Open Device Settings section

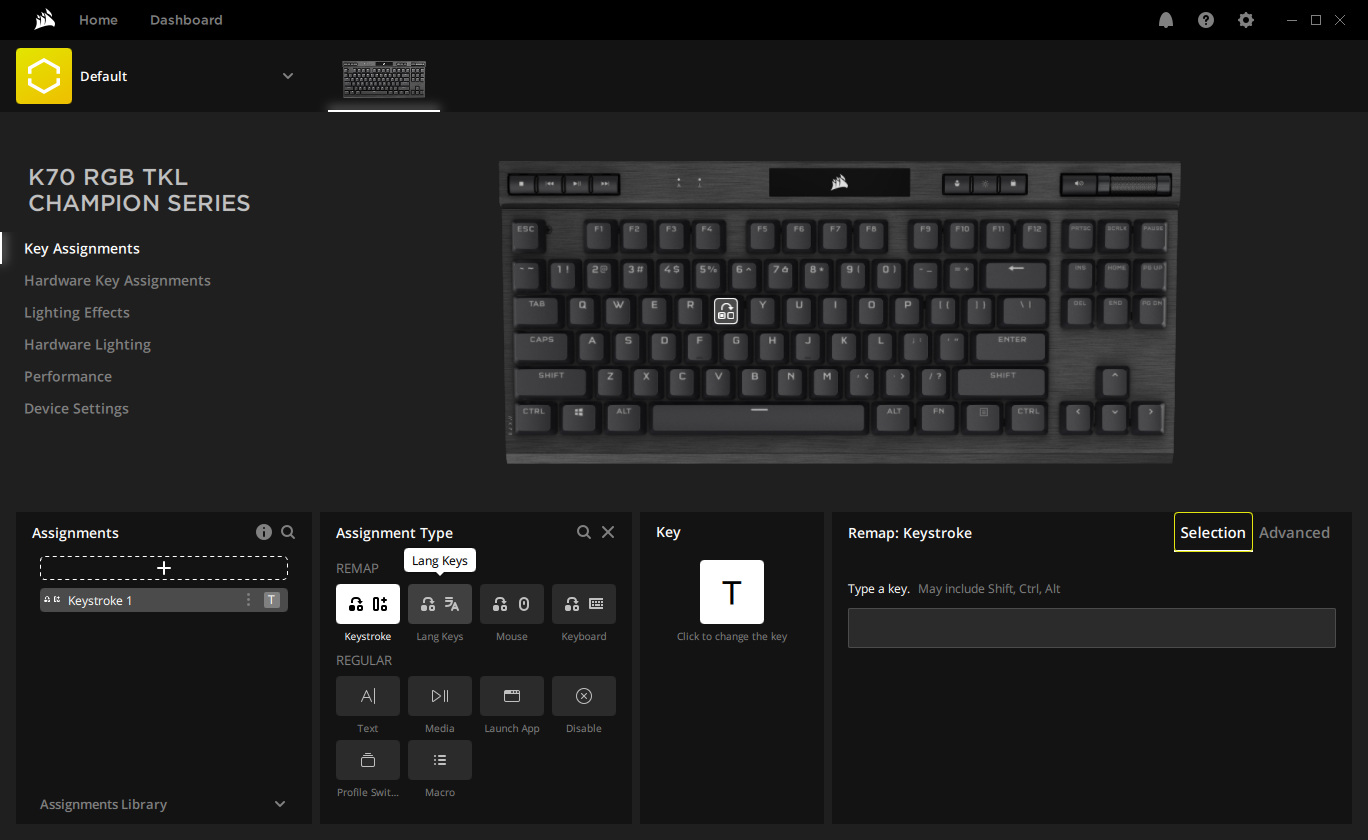point(76,408)
